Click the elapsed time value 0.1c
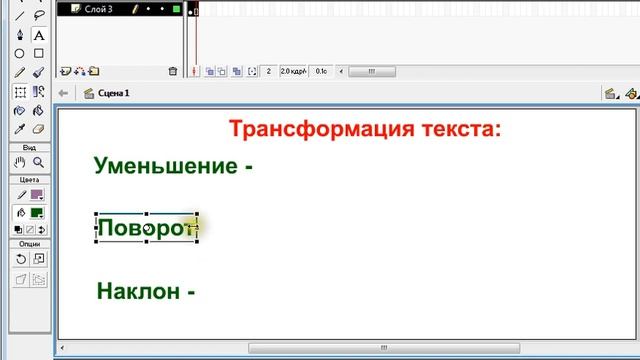640x360 pixels. (x=321, y=71)
